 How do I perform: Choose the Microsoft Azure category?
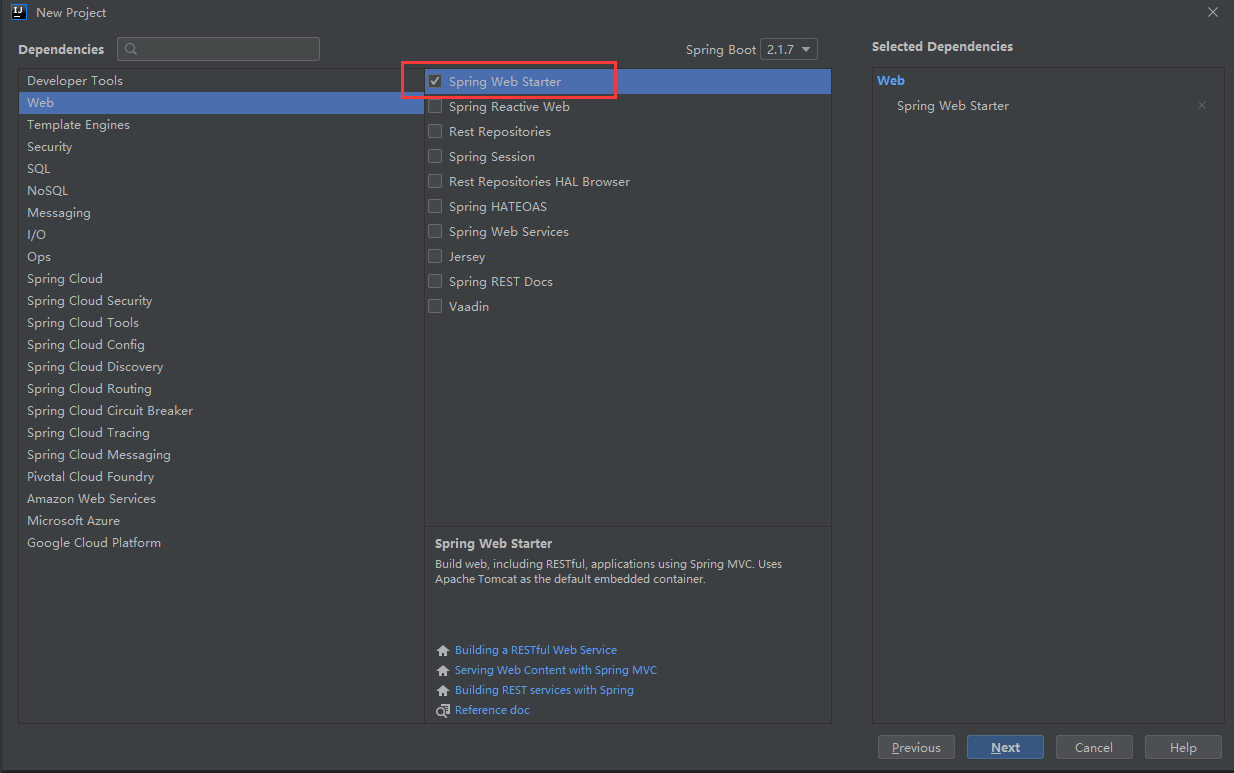point(221,521)
